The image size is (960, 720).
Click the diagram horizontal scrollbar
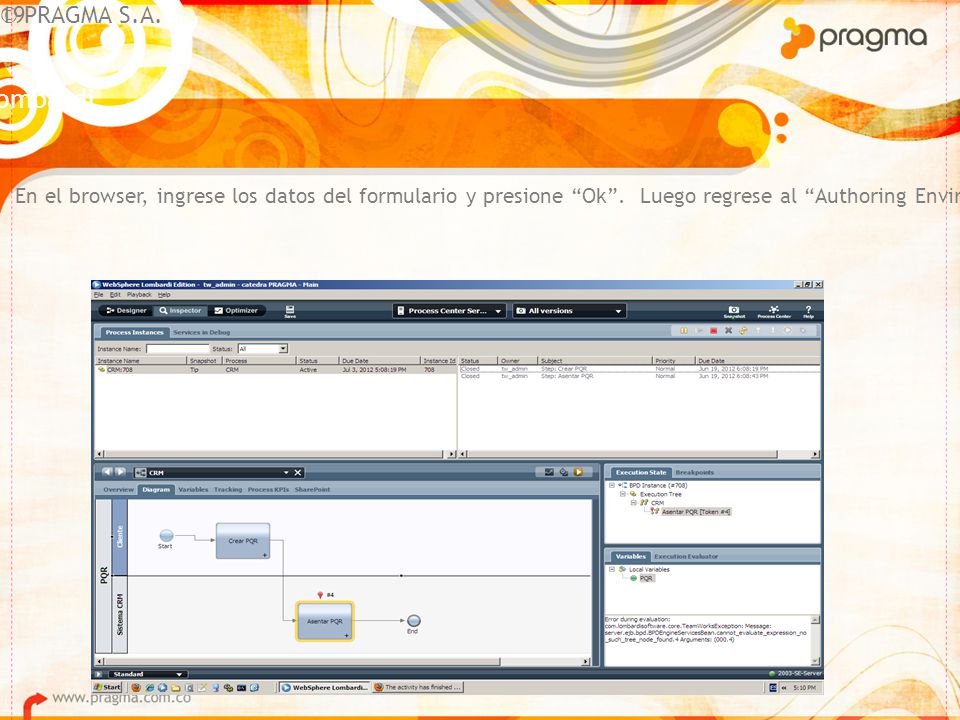pyautogui.click(x=343, y=662)
